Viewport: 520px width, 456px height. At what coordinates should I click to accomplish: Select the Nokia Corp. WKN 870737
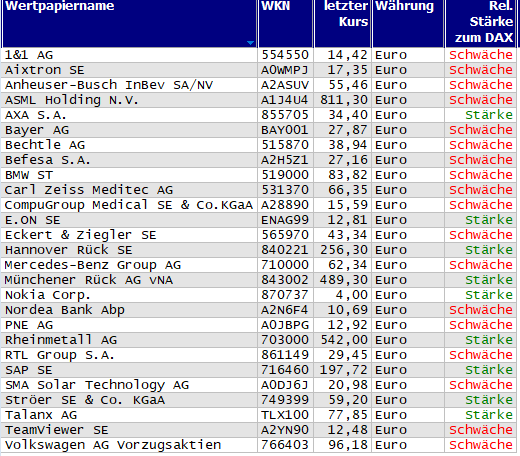[285, 295]
